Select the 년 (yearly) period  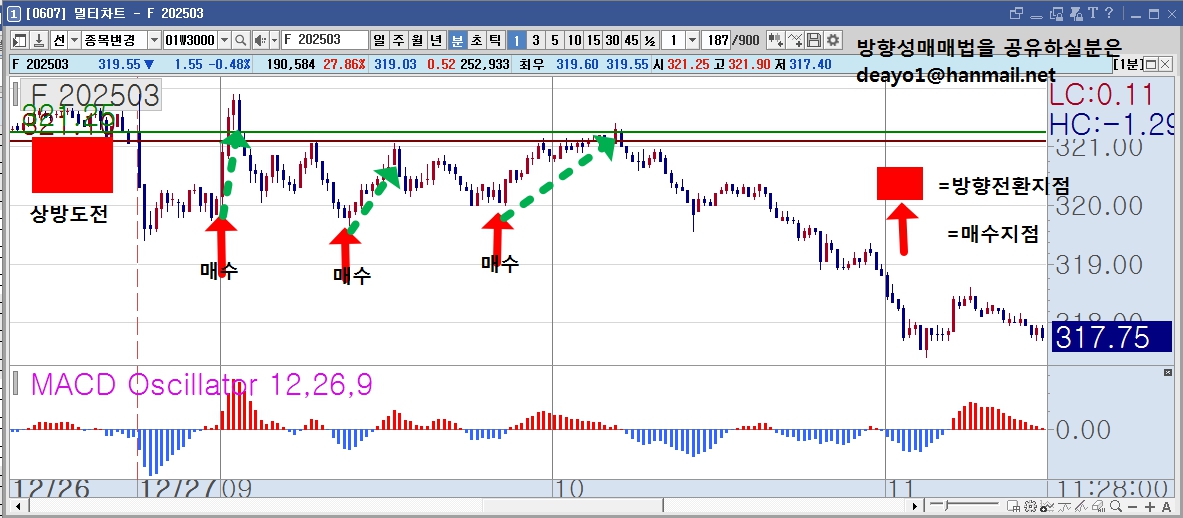[x=437, y=40]
